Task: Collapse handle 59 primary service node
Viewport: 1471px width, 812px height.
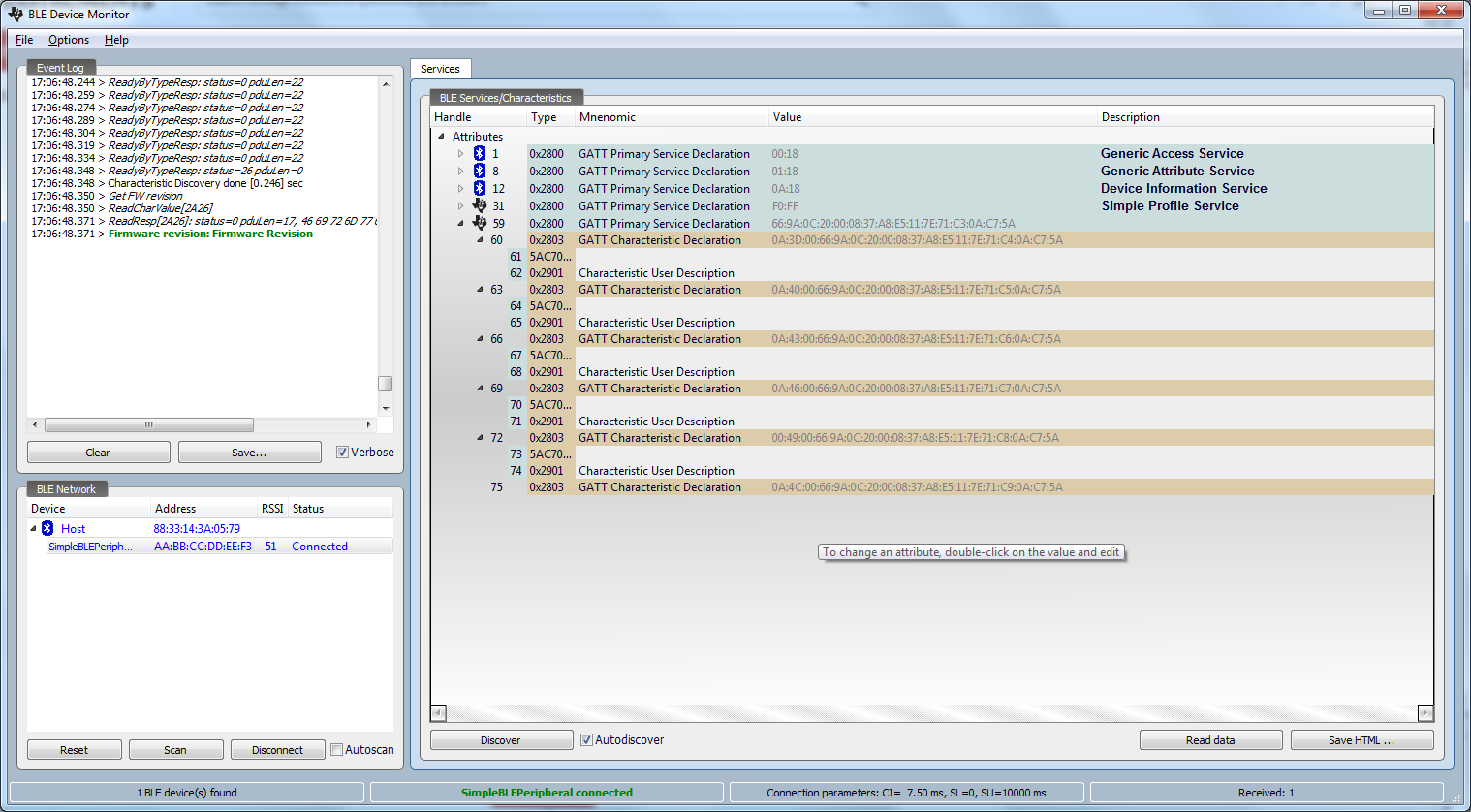Action: 461,224
